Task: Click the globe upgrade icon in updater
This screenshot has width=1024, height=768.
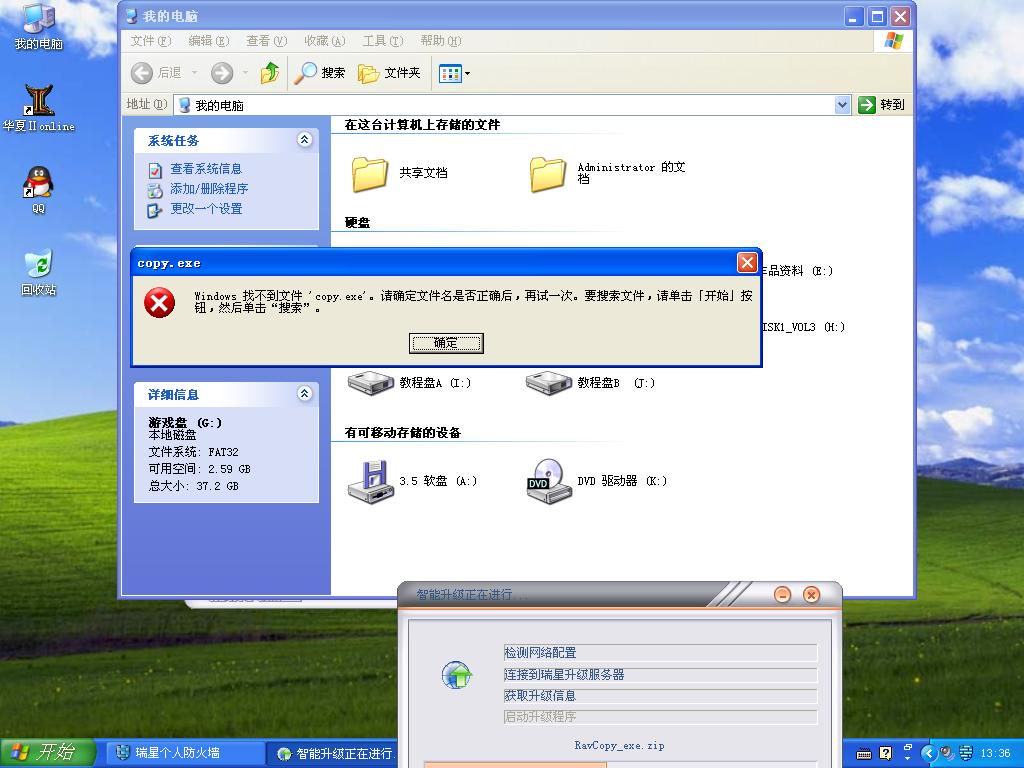Action: click(456, 675)
